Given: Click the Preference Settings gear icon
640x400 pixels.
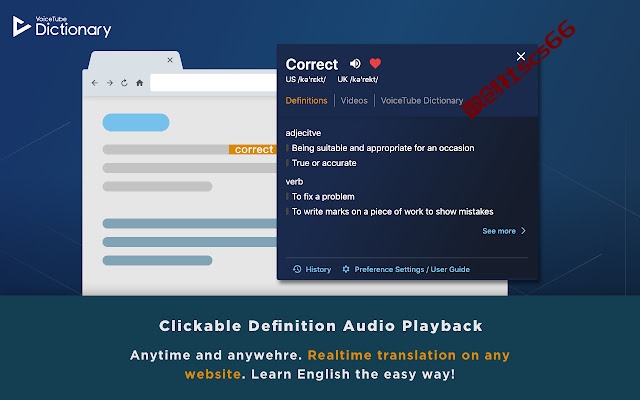Looking at the screenshot, I should point(346,269).
